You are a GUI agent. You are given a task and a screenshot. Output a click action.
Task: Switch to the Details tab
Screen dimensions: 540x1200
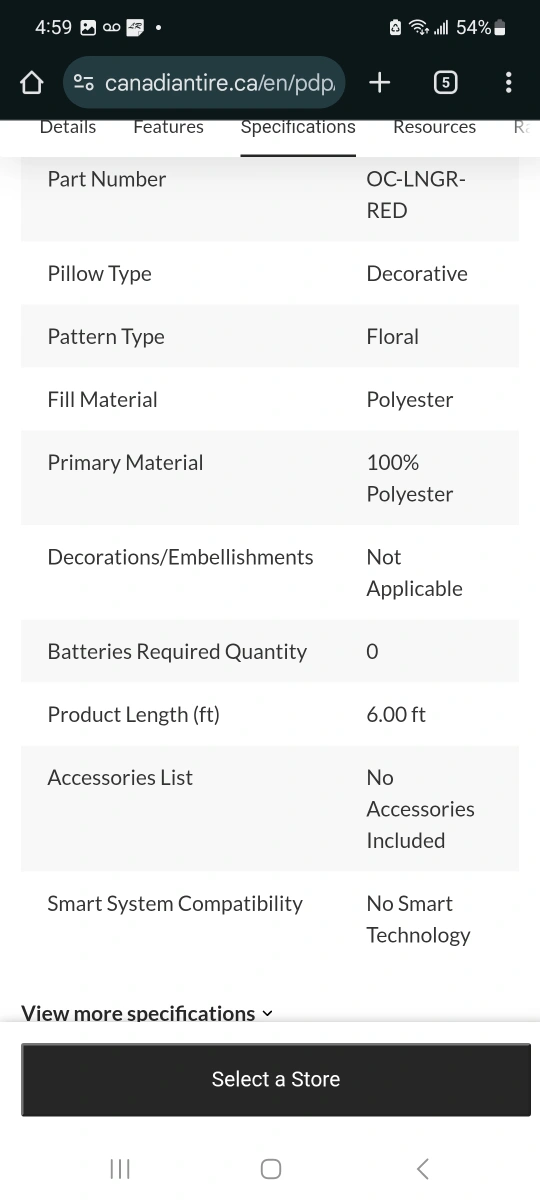(x=68, y=127)
